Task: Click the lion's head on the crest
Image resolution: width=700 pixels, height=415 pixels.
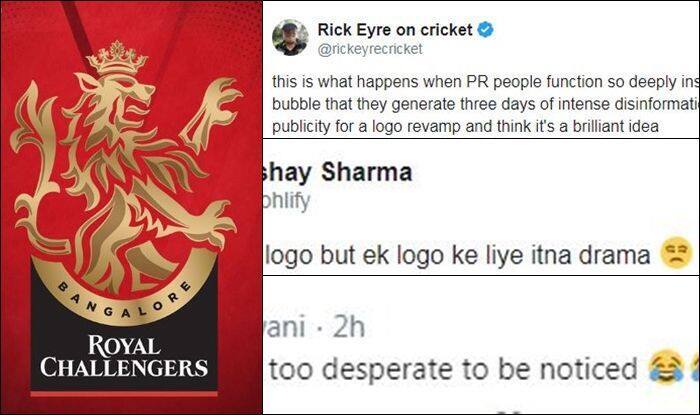Action: click(x=120, y=95)
